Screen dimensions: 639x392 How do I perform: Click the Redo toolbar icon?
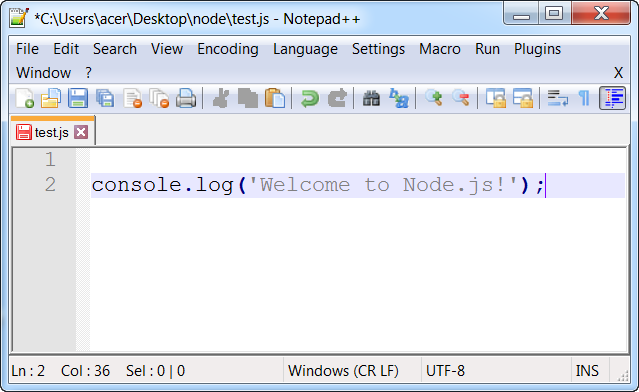(x=337, y=98)
